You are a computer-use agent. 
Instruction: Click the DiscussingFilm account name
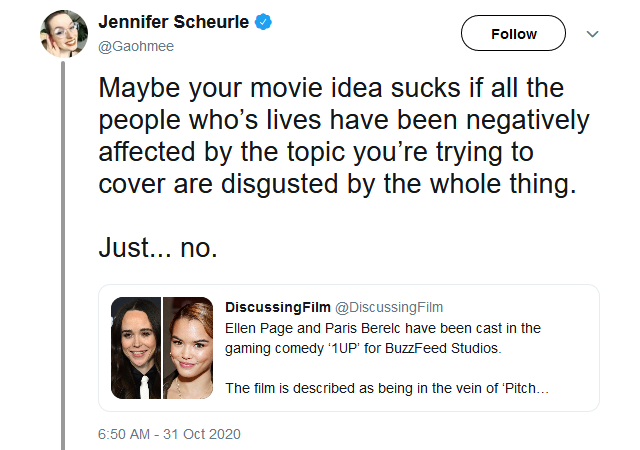tap(275, 306)
